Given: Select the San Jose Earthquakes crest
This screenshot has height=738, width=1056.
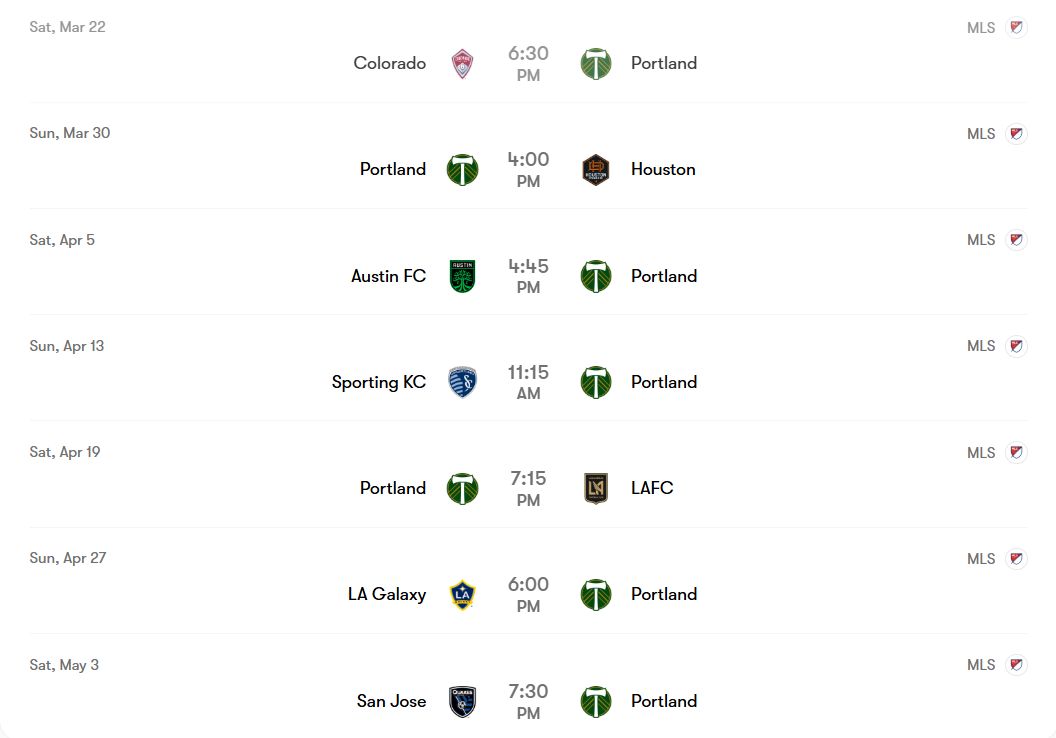Looking at the screenshot, I should tap(462, 701).
